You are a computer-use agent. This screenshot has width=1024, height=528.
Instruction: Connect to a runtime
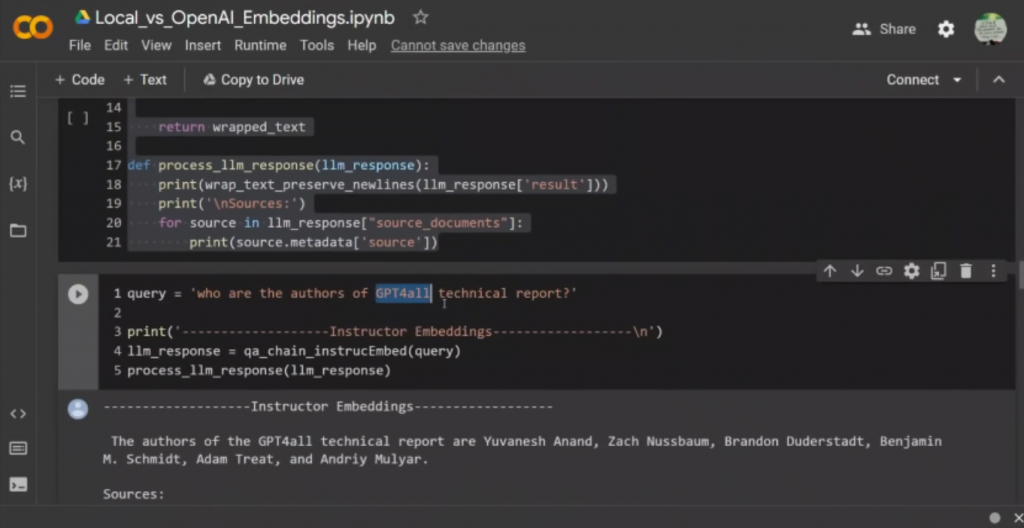(912, 80)
